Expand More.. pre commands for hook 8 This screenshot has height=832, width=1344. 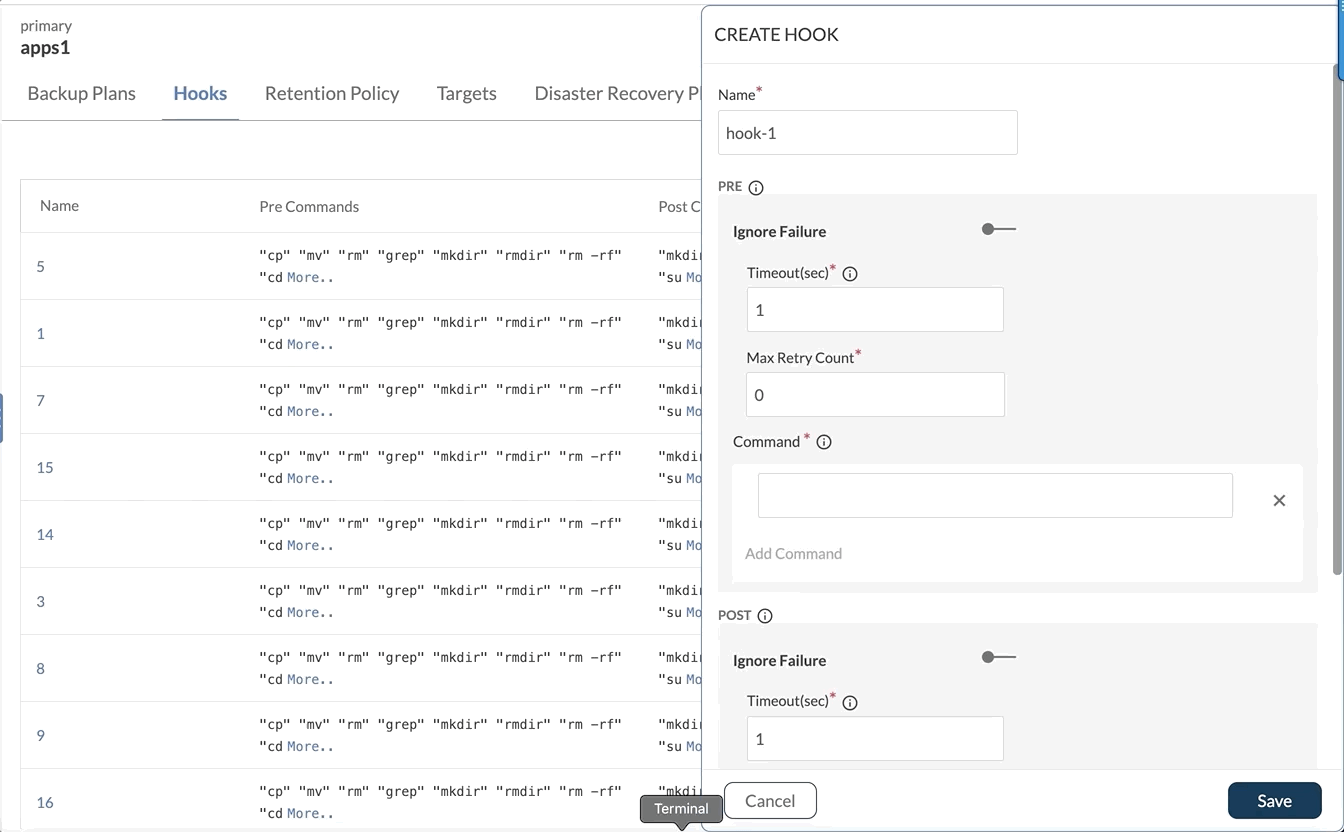point(310,679)
